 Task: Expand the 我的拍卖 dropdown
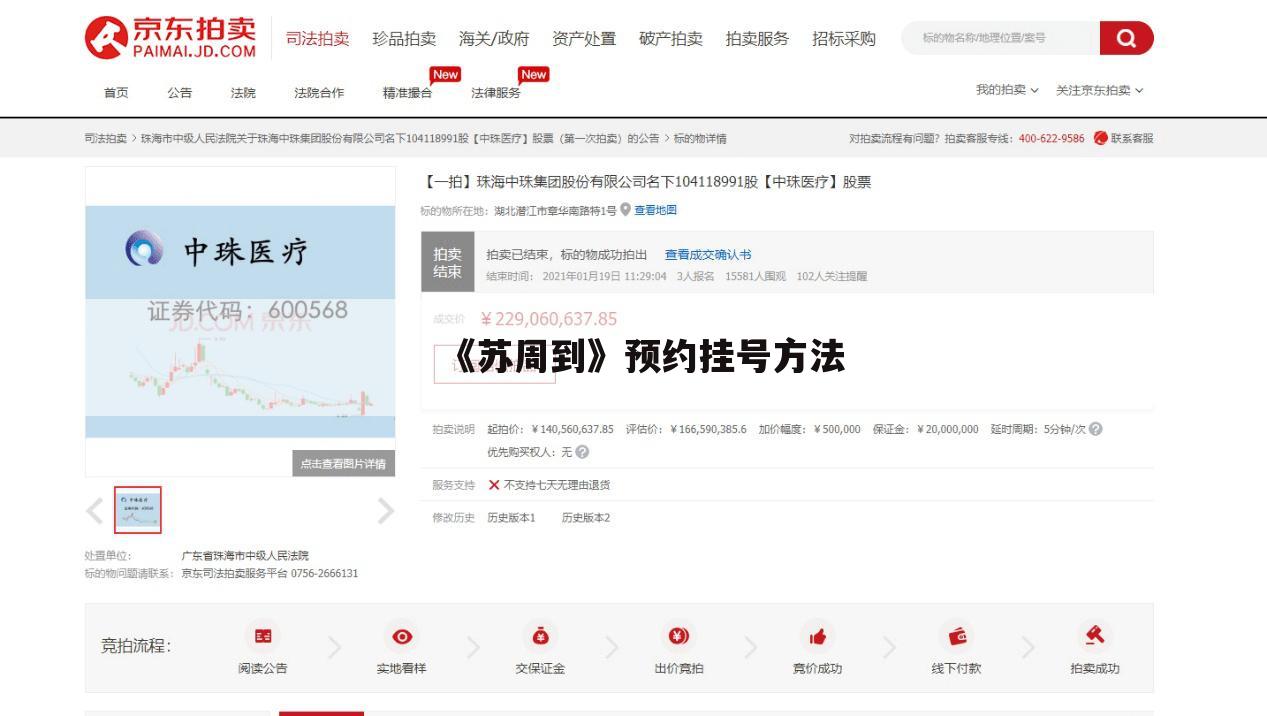pyautogui.click(x=1007, y=91)
